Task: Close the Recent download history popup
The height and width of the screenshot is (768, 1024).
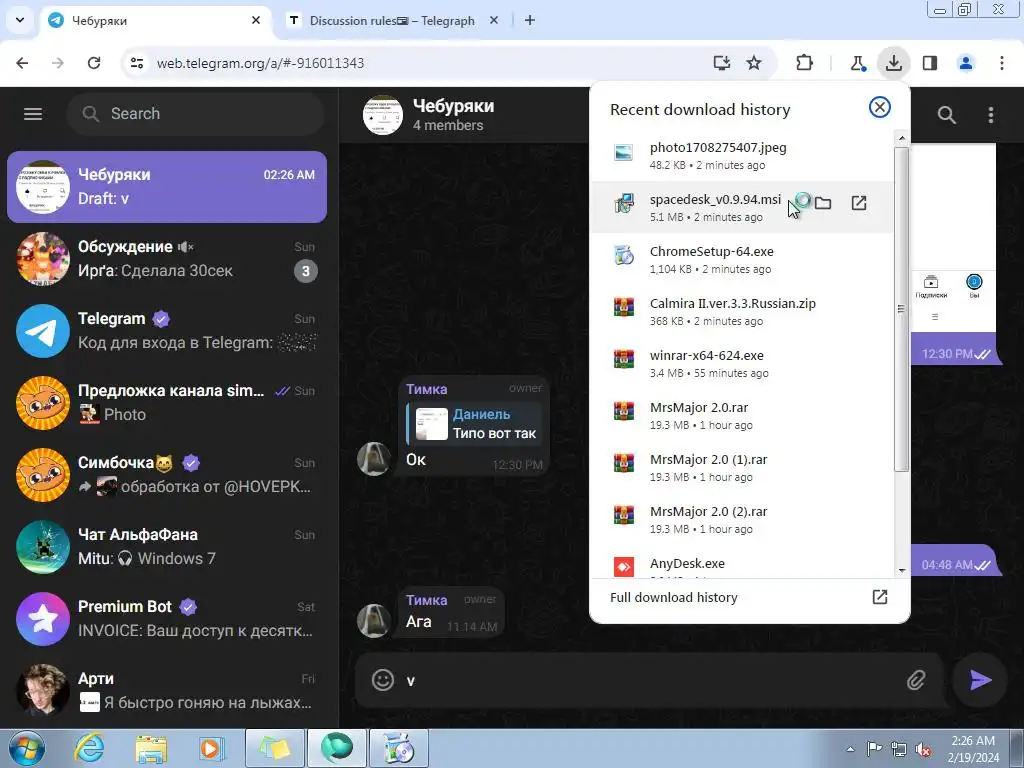Action: (x=880, y=107)
